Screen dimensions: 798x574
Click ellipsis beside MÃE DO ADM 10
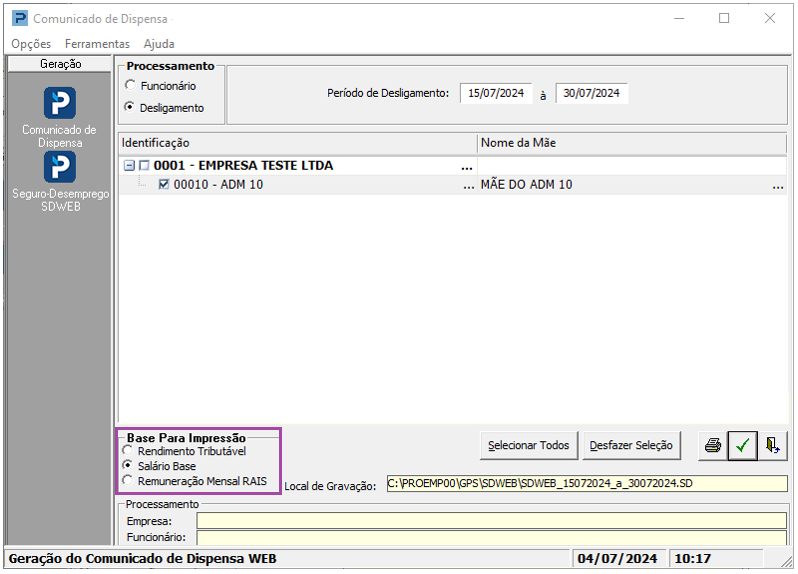point(778,187)
